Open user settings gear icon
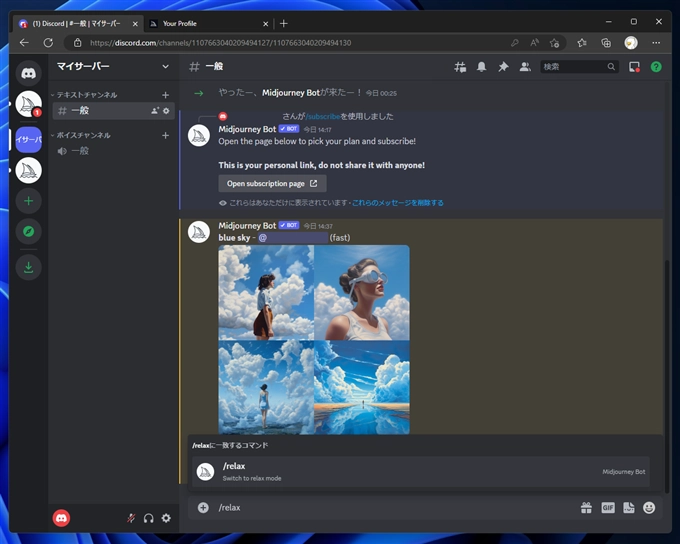Viewport: 680px width, 544px height. pyautogui.click(x=166, y=518)
